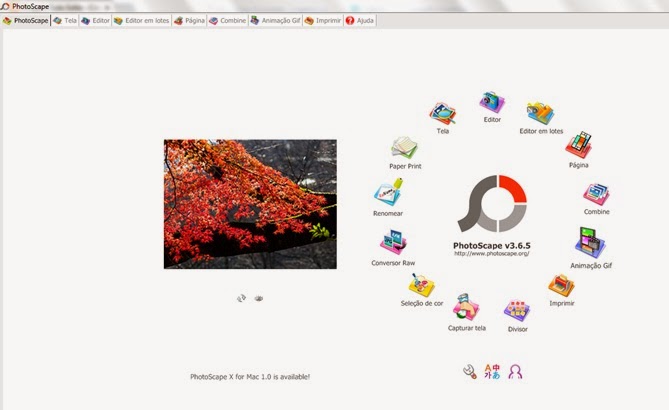The image size is (669, 410).
Task: Open the Ajuda help tab
Action: 360,20
